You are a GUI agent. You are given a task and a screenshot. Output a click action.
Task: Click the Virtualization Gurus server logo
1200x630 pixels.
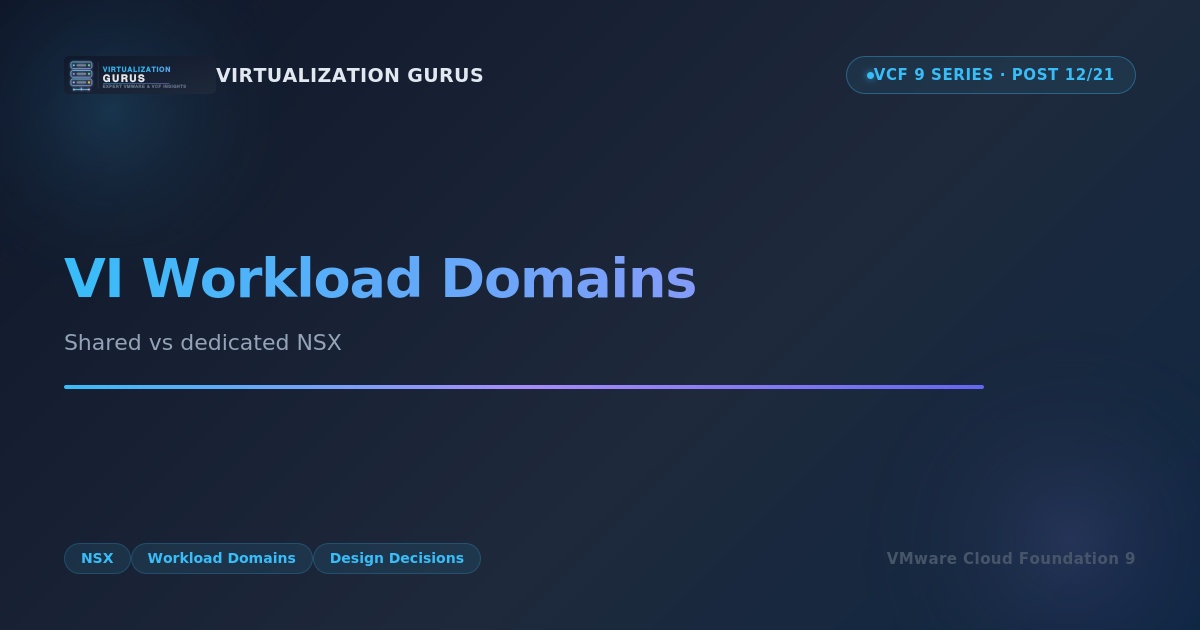(x=140, y=75)
